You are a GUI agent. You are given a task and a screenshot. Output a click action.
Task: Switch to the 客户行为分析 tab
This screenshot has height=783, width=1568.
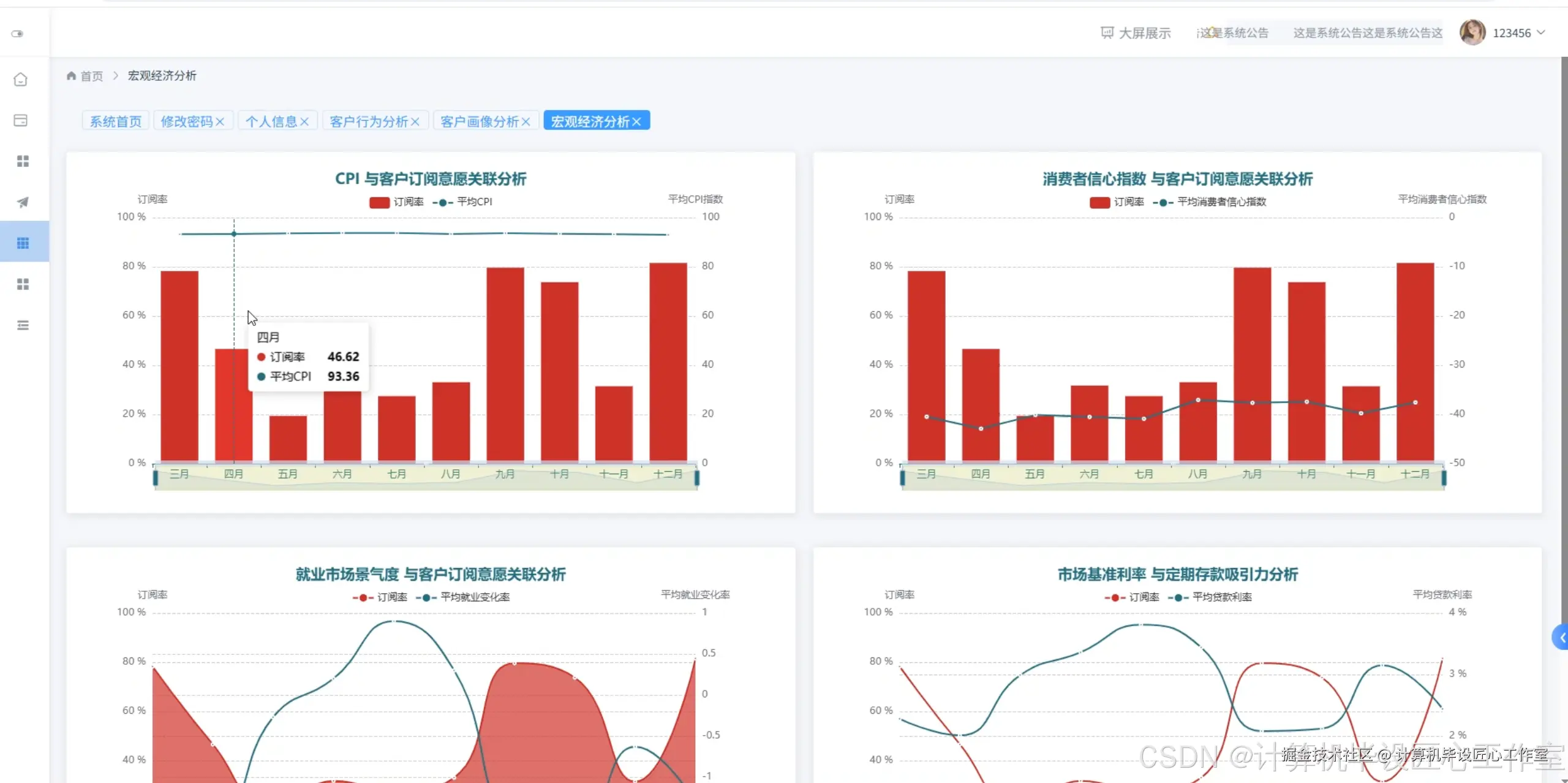coord(369,121)
